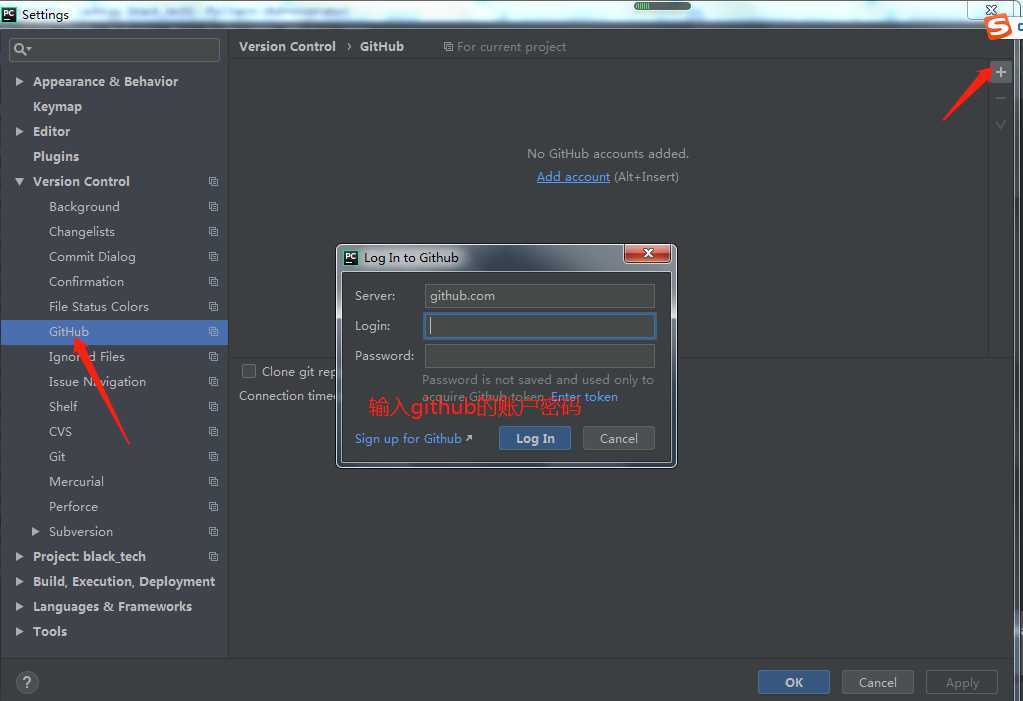This screenshot has width=1023, height=701.
Task: Click the PyCharm icon in Log In dialog title
Action: tap(351, 257)
